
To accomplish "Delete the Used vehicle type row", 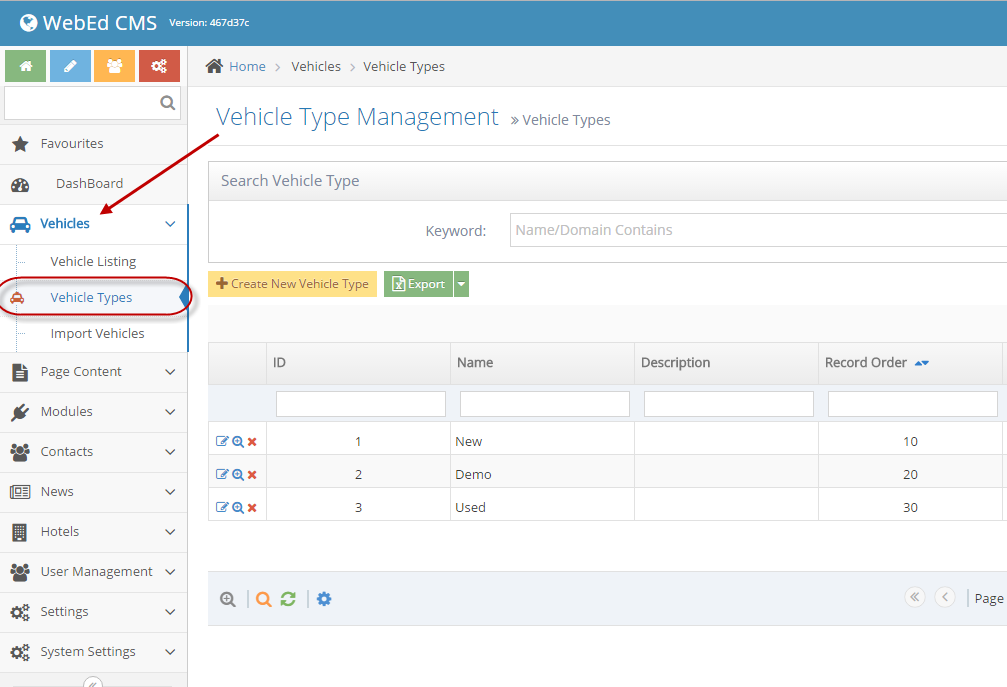I will coord(252,508).
